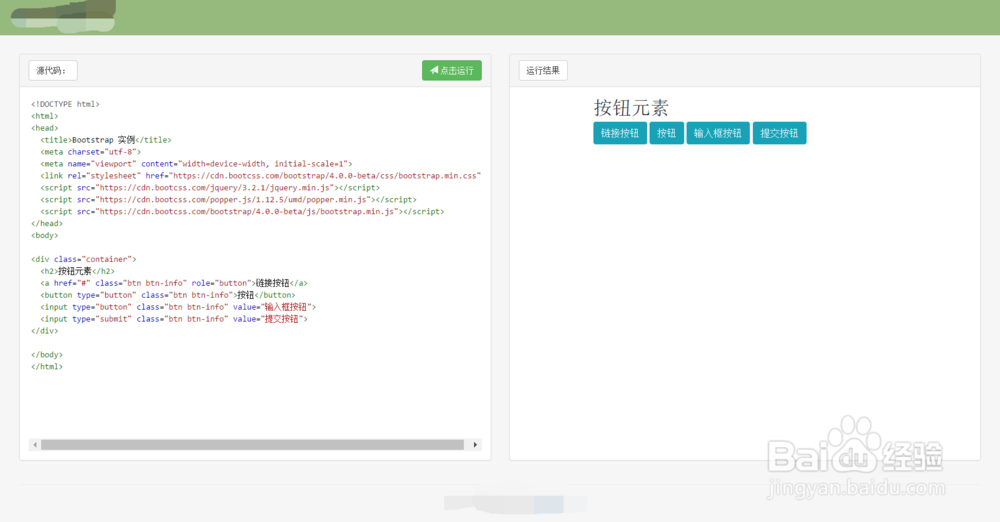Image resolution: width=1000 pixels, height=522 pixels.
Task: Click the input type="submit" 提交按钮 code line
Action: [x=174, y=319]
